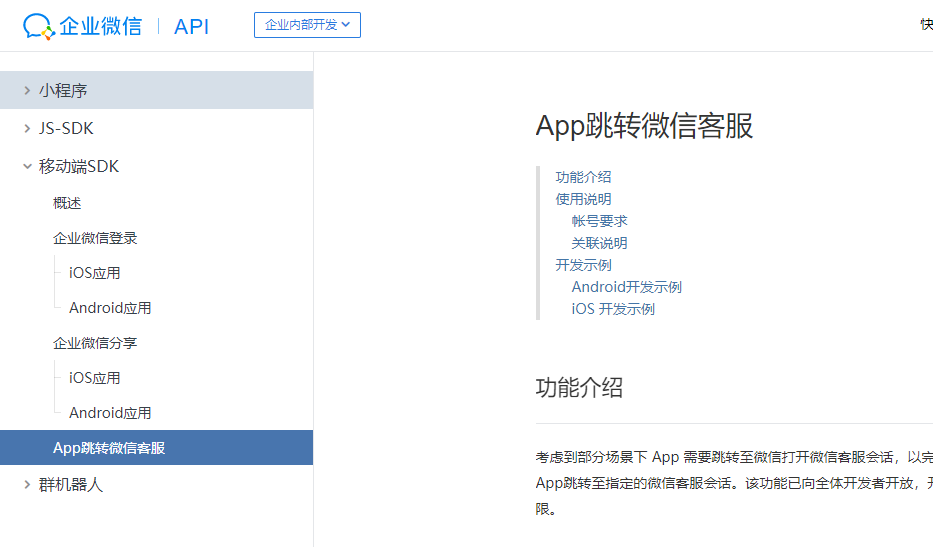Image resolution: width=933 pixels, height=547 pixels.
Task: Click the 功能介绍 section heading
Action: (x=579, y=387)
